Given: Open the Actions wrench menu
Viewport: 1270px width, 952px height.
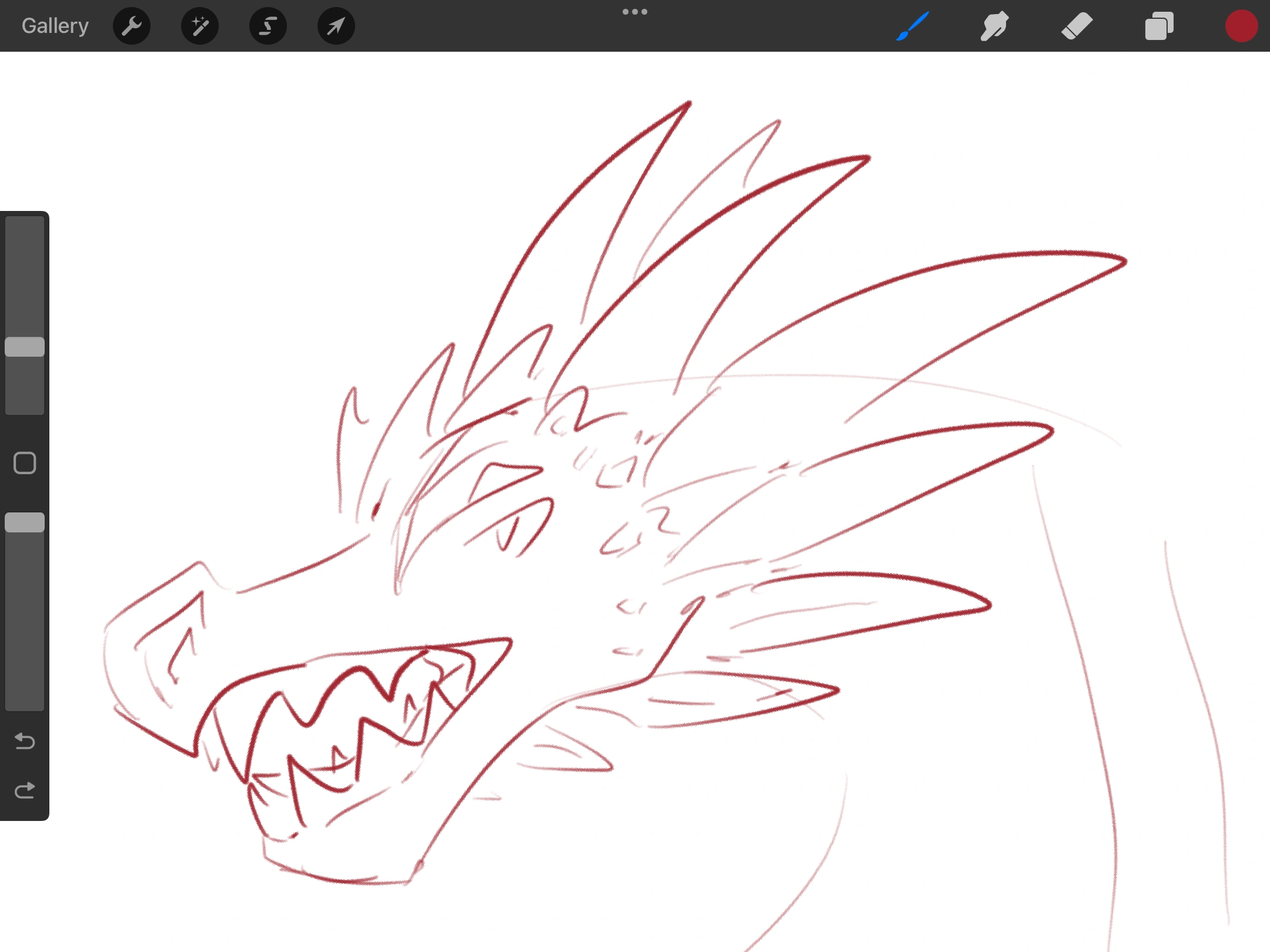Looking at the screenshot, I should coord(132,26).
